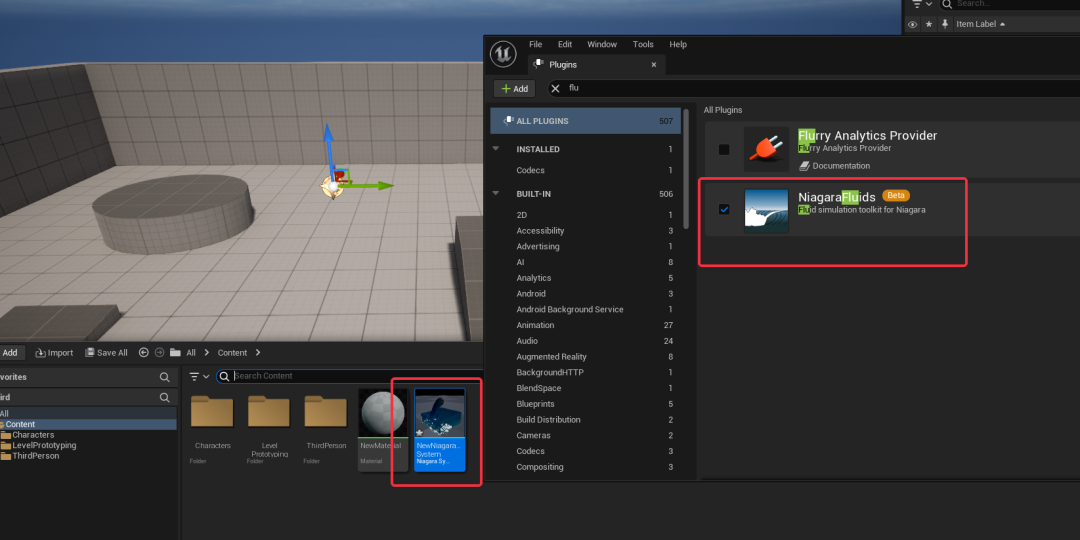Image resolution: width=1080 pixels, height=540 pixels.
Task: Open the Window menu
Action: 602,44
